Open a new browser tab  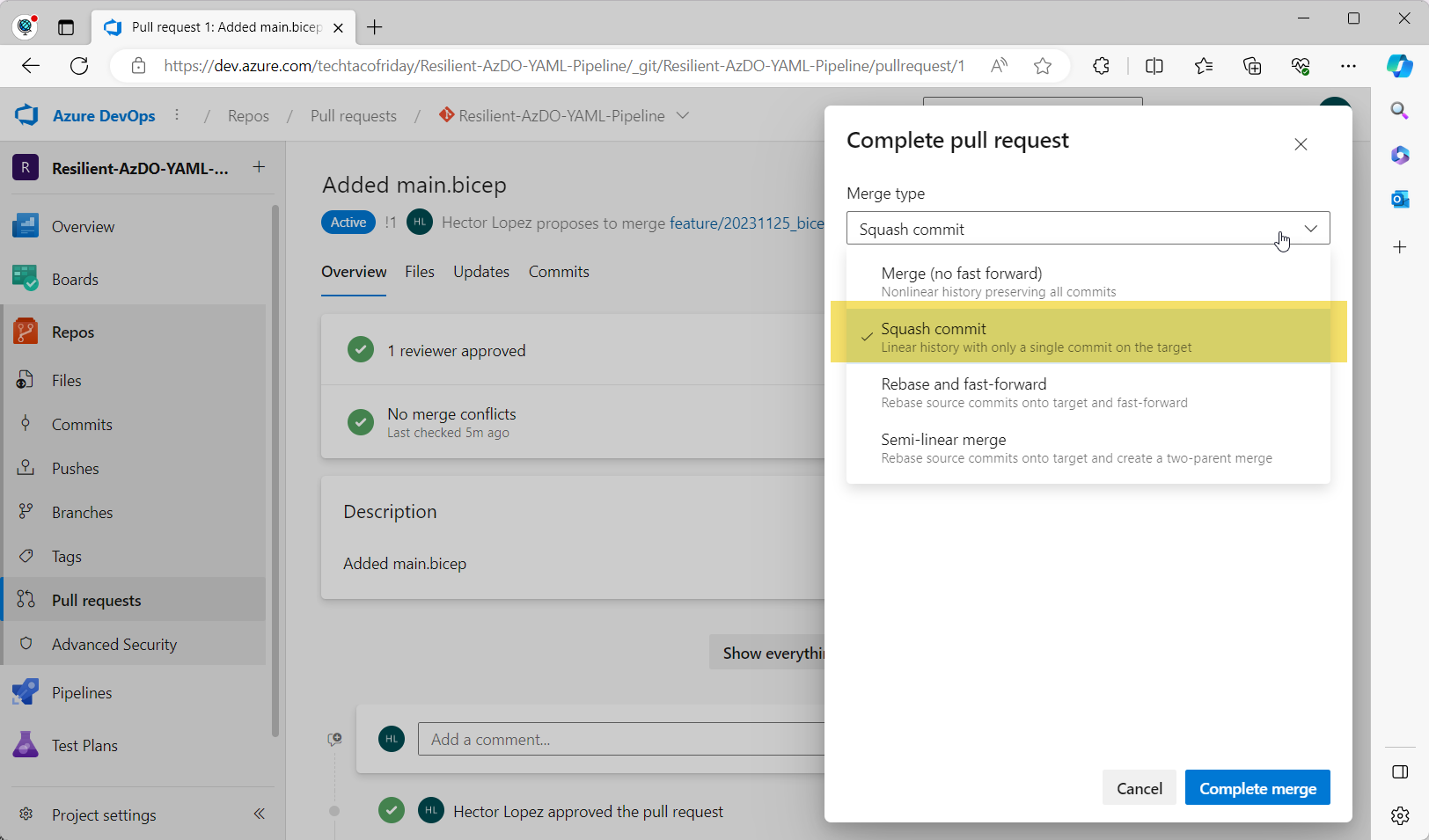375,27
